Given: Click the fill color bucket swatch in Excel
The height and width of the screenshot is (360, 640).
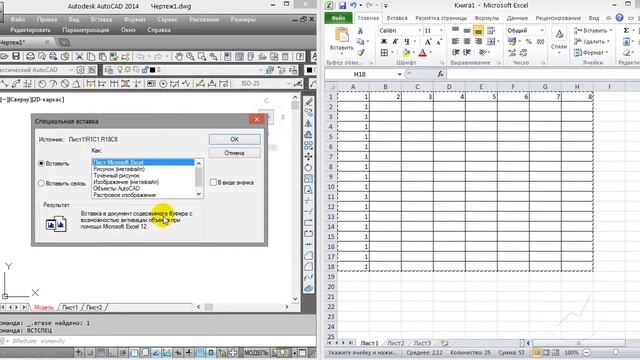Looking at the screenshot, I should pyautogui.click(x=406, y=53).
